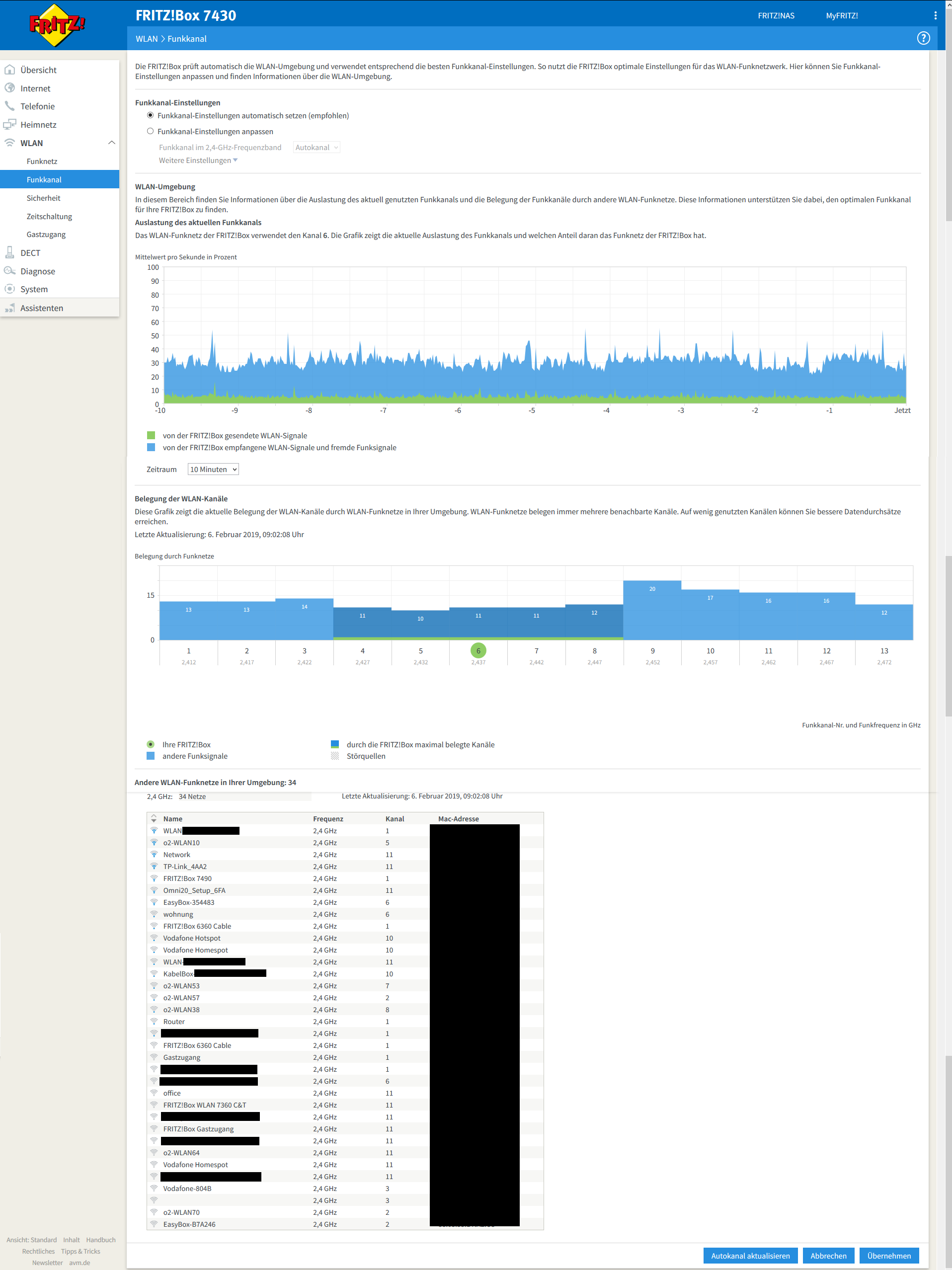The height and width of the screenshot is (1270, 952).
Task: Click wifi signal icon of o2-WLAN10 row
Action: pos(154,842)
